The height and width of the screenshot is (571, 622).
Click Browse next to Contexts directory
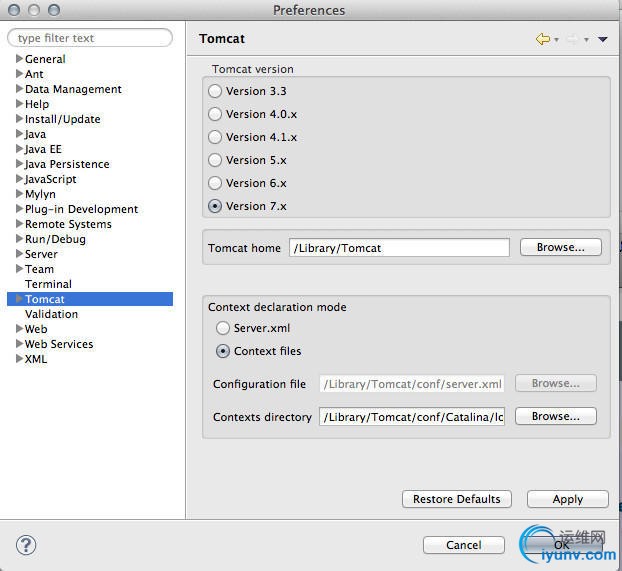point(555,416)
